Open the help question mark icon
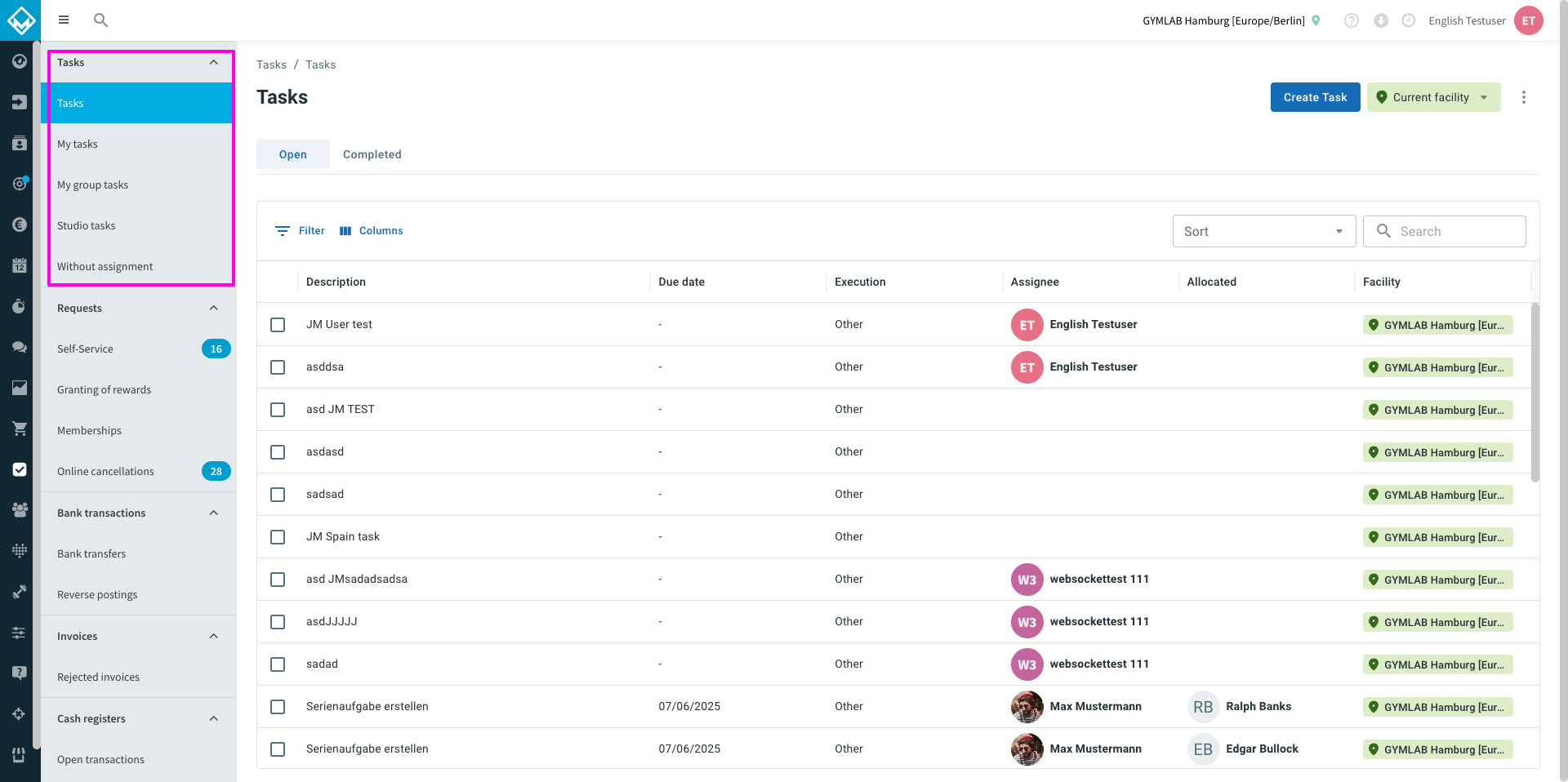Screen dimensions: 1568x782 pyautogui.click(x=1352, y=20)
